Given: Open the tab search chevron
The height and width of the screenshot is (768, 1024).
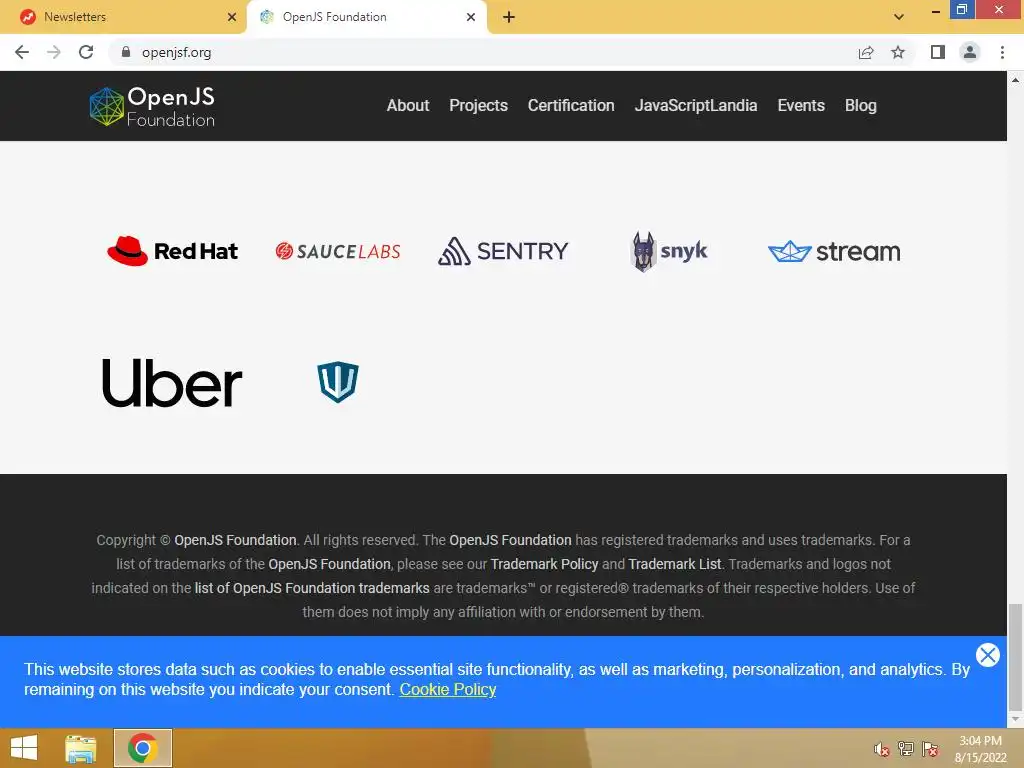Looking at the screenshot, I should click(899, 17).
